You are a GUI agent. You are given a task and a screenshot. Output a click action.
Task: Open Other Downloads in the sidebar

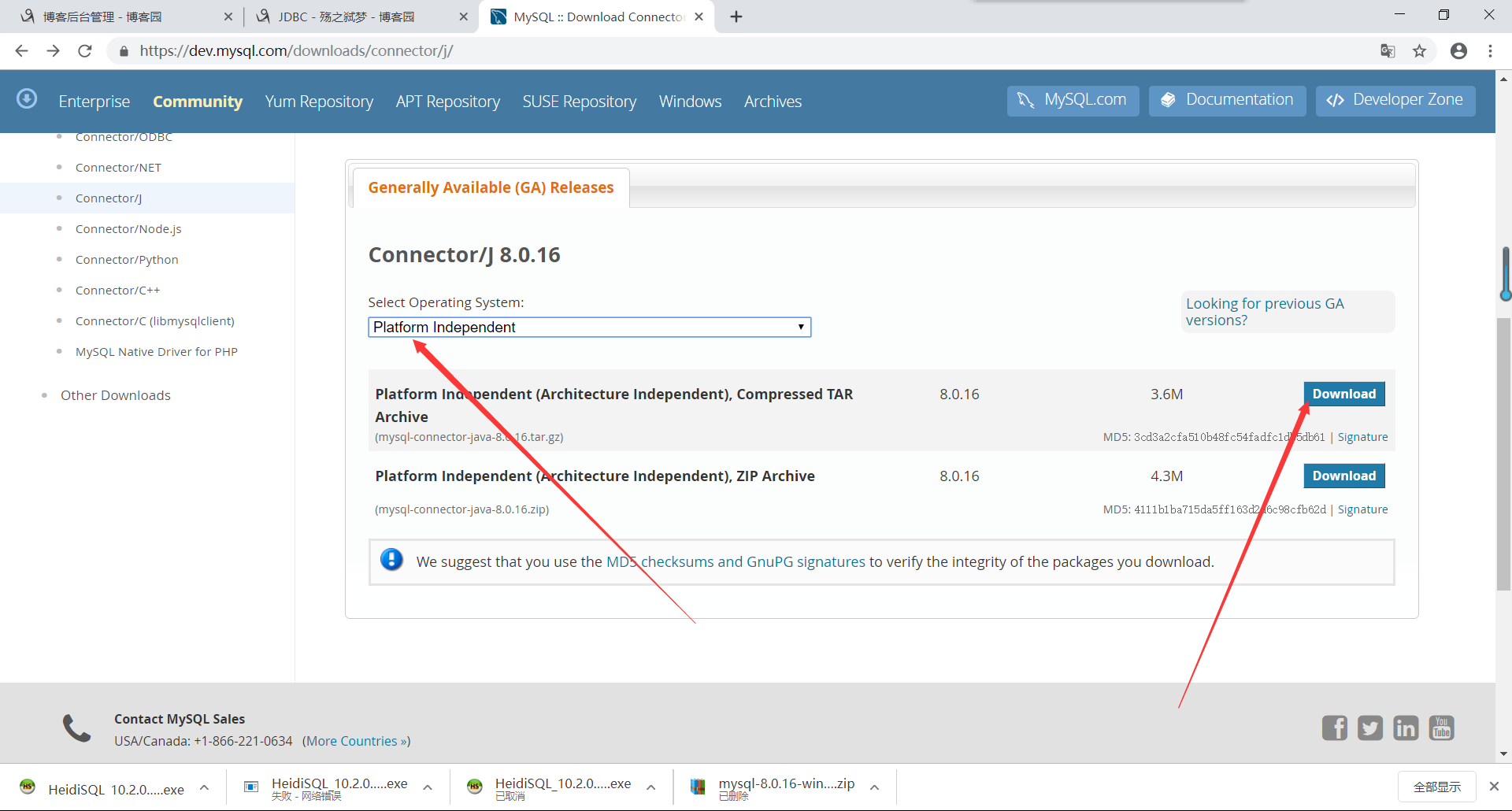pos(116,395)
